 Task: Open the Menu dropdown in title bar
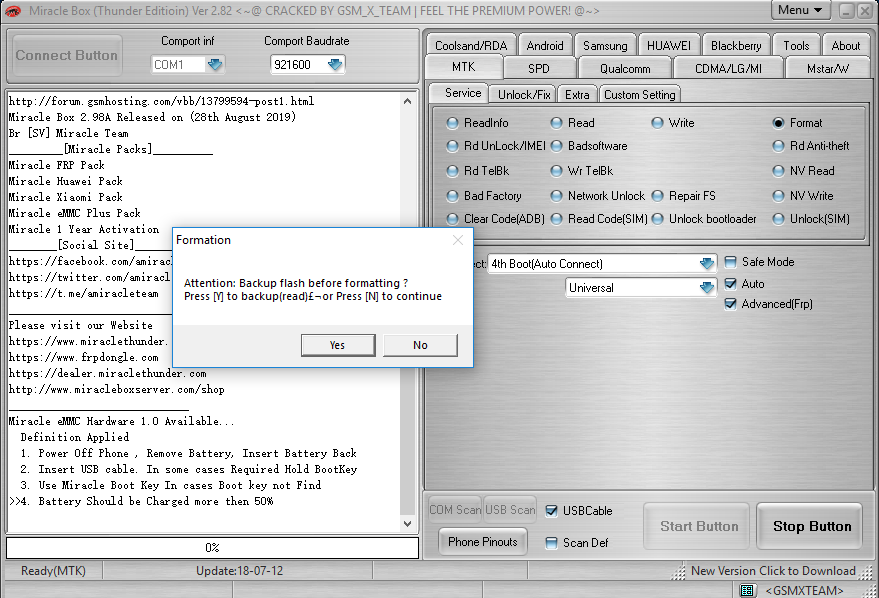click(800, 10)
